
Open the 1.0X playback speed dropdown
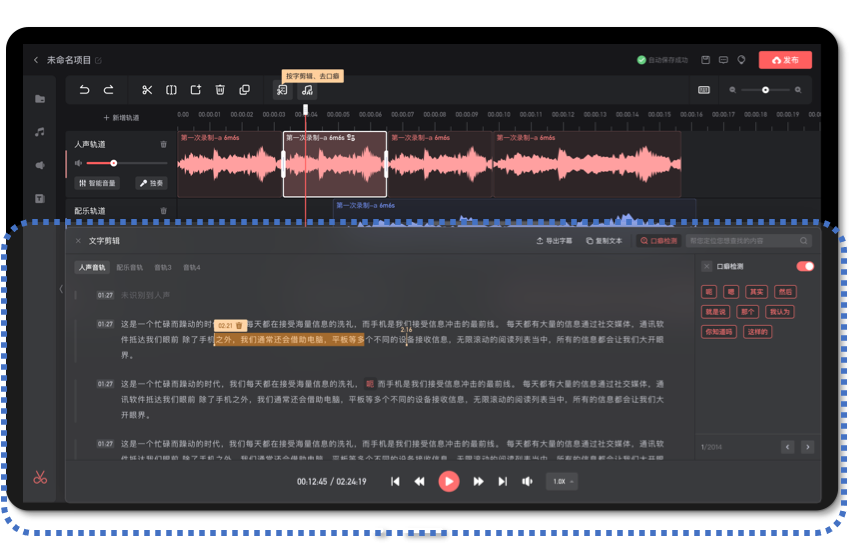point(562,481)
